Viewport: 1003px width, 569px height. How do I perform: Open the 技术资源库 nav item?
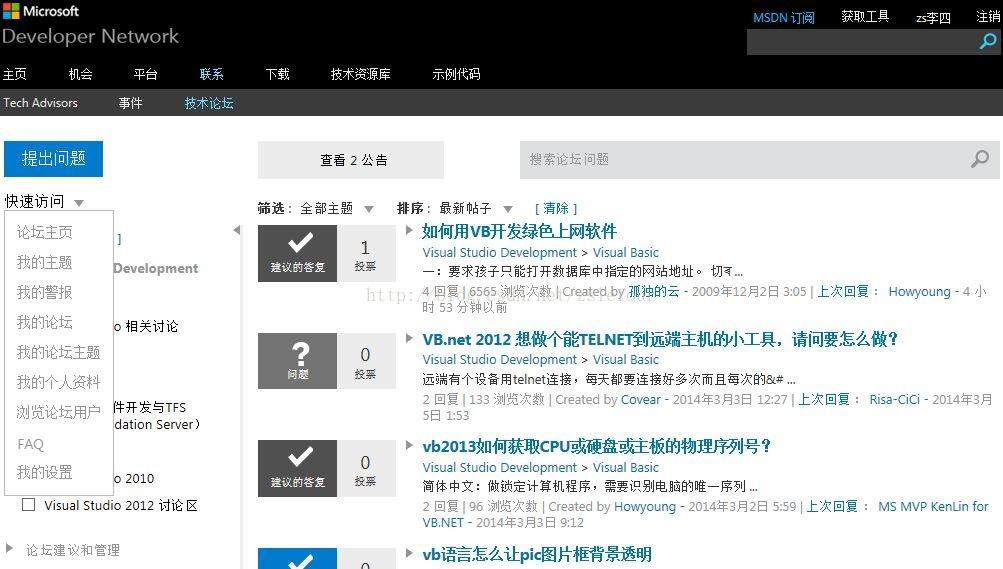click(361, 74)
